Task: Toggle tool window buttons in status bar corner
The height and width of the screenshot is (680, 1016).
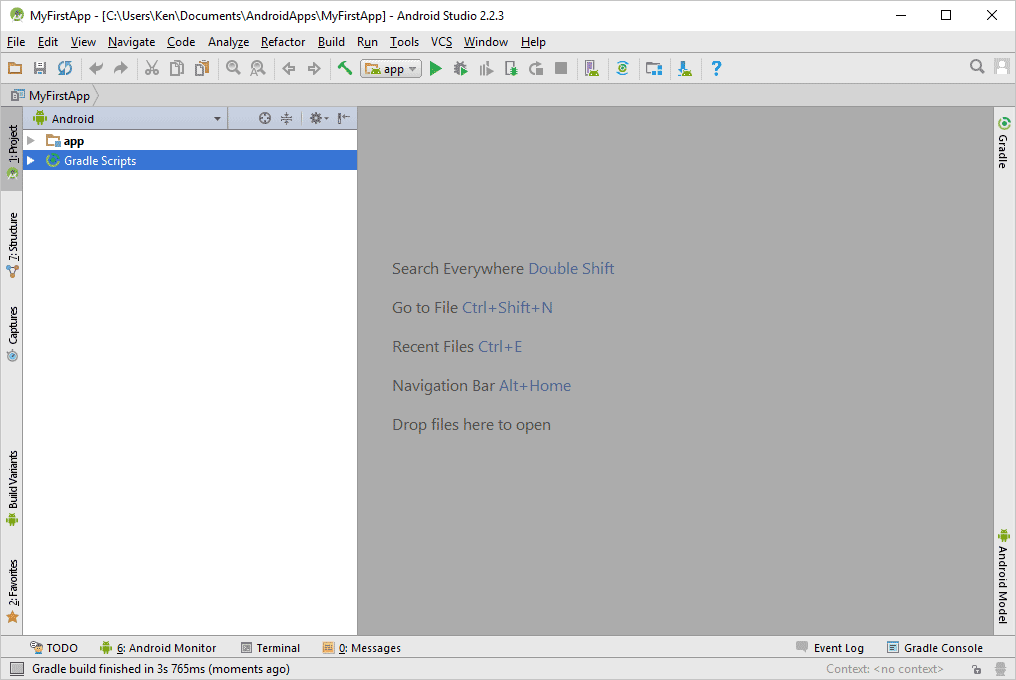Action: (x=16, y=669)
